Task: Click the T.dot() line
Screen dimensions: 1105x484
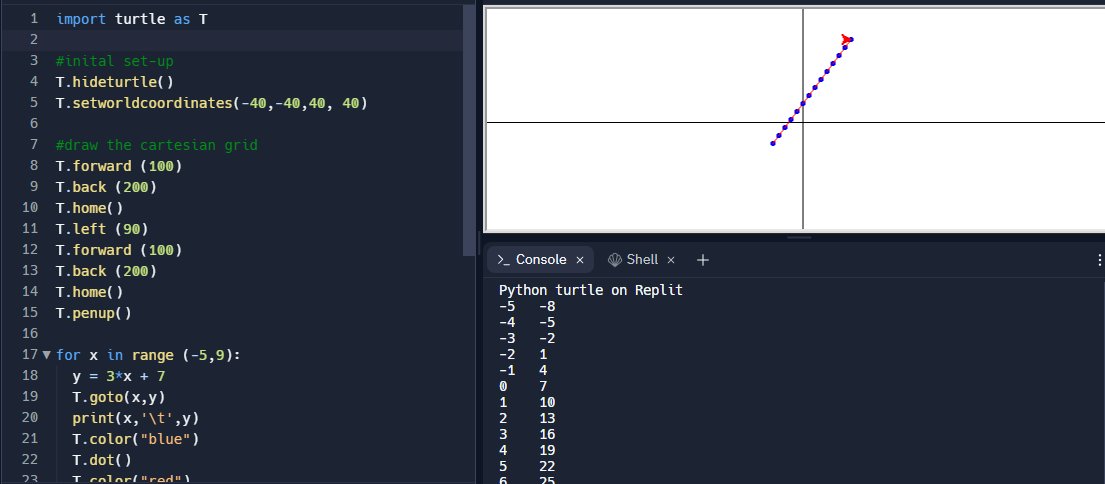Action: (x=102, y=460)
